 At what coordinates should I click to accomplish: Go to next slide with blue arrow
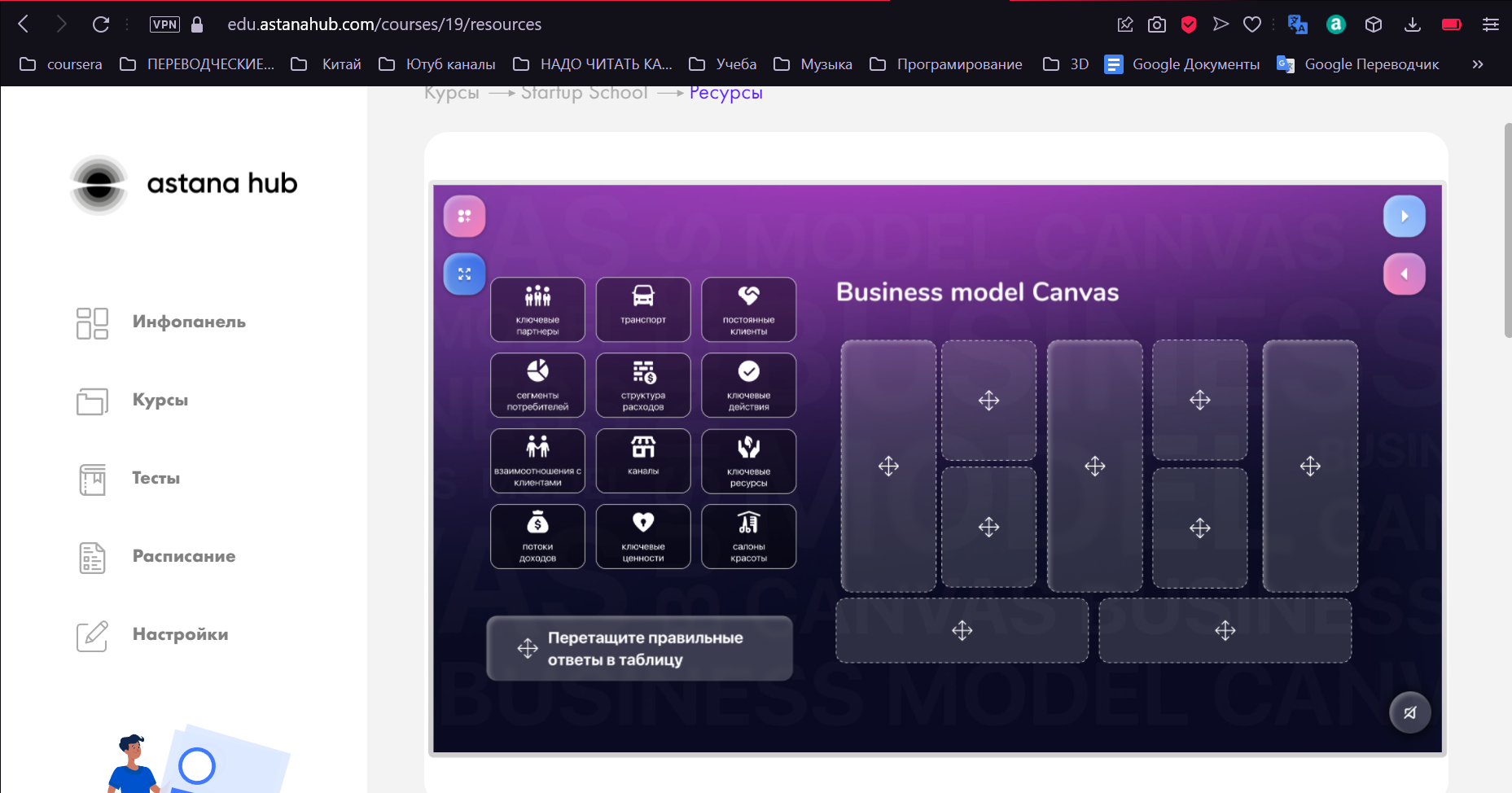(1404, 216)
